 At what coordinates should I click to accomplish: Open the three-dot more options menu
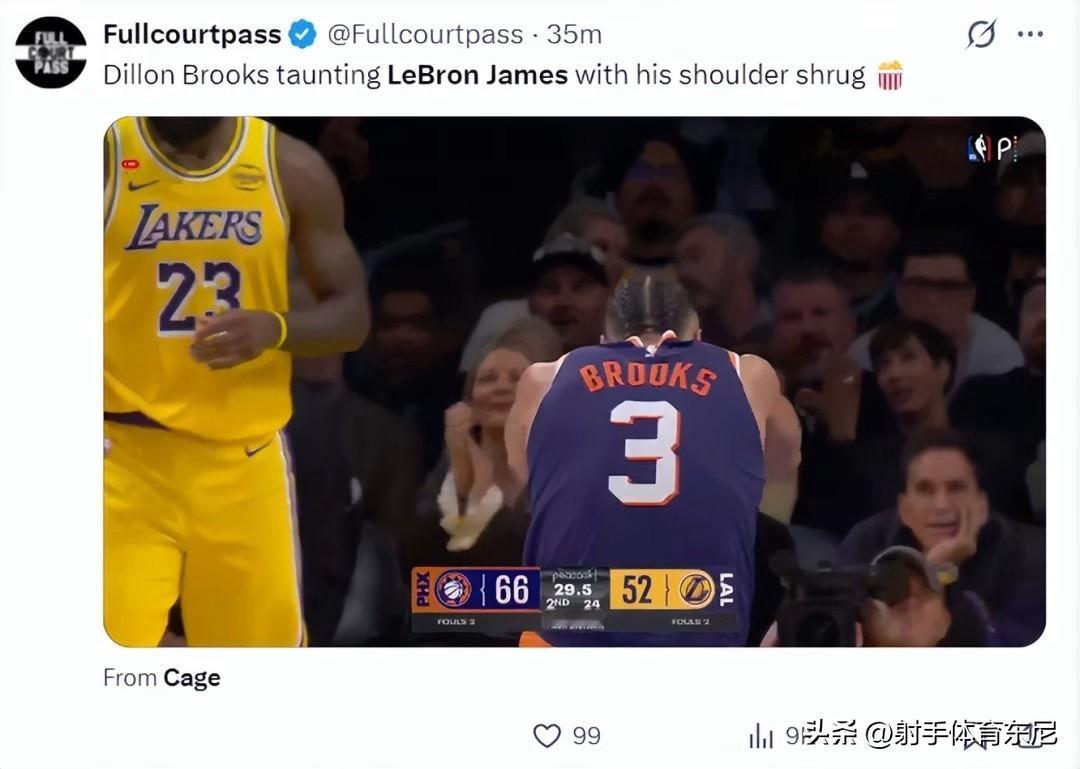1030,34
